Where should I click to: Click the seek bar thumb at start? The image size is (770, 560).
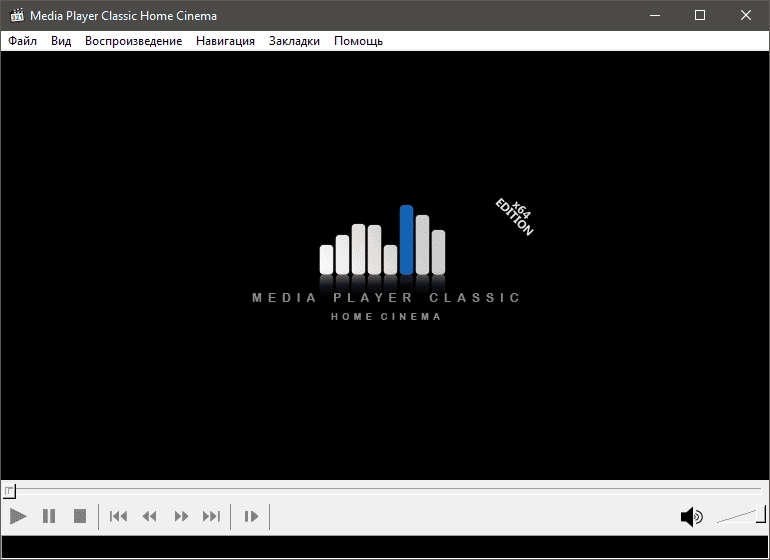pos(9,491)
